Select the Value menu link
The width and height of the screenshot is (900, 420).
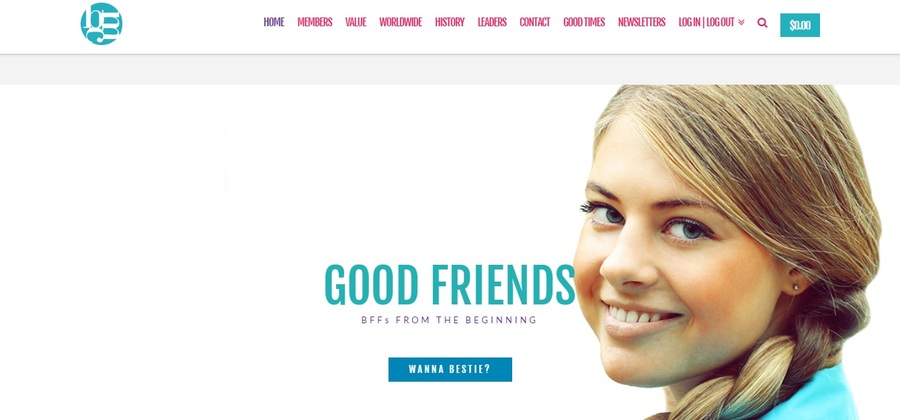tap(355, 22)
